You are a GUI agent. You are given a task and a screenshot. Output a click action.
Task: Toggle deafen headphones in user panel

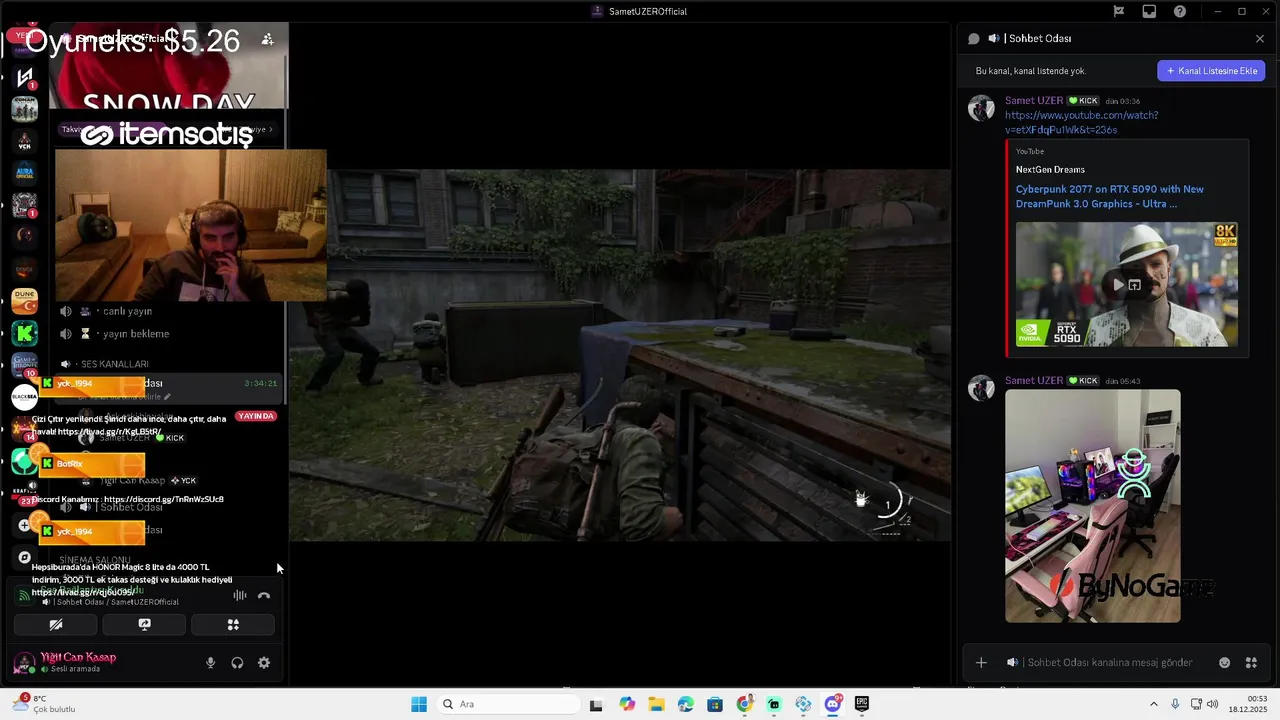tap(237, 663)
